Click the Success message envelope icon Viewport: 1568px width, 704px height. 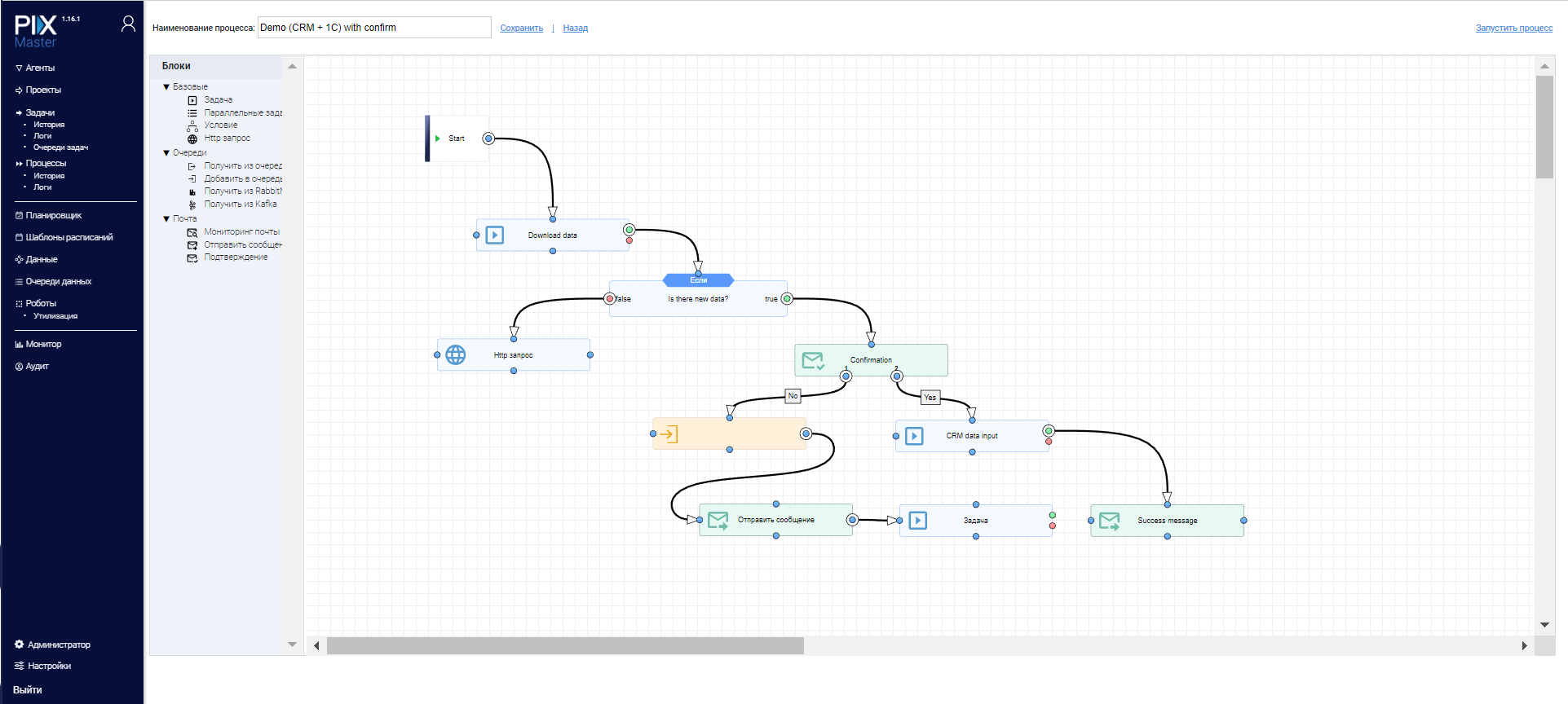click(1110, 521)
